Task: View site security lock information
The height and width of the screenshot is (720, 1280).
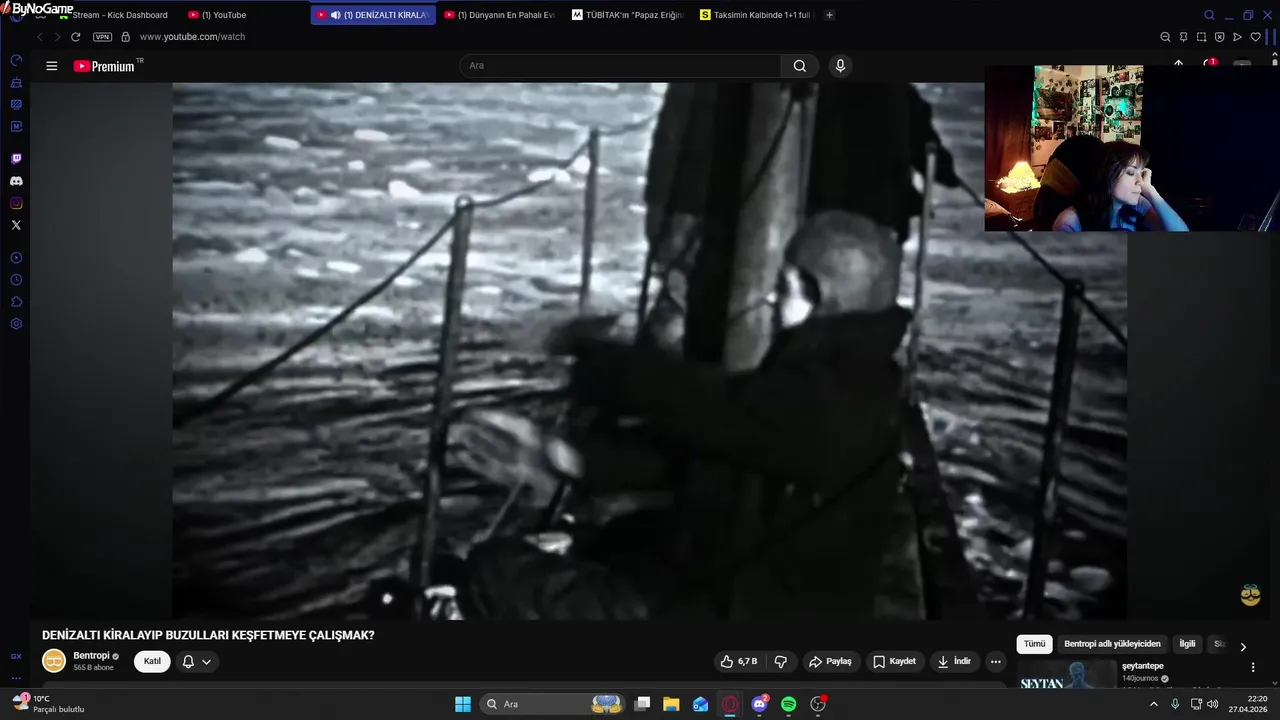Action: [125, 37]
